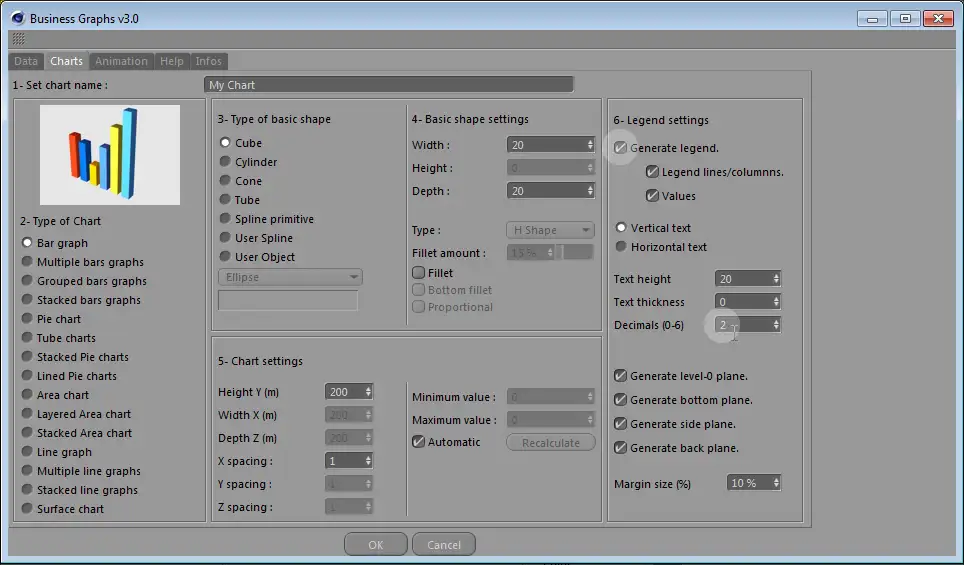Click the Width stepper arrows

pyautogui.click(x=590, y=145)
